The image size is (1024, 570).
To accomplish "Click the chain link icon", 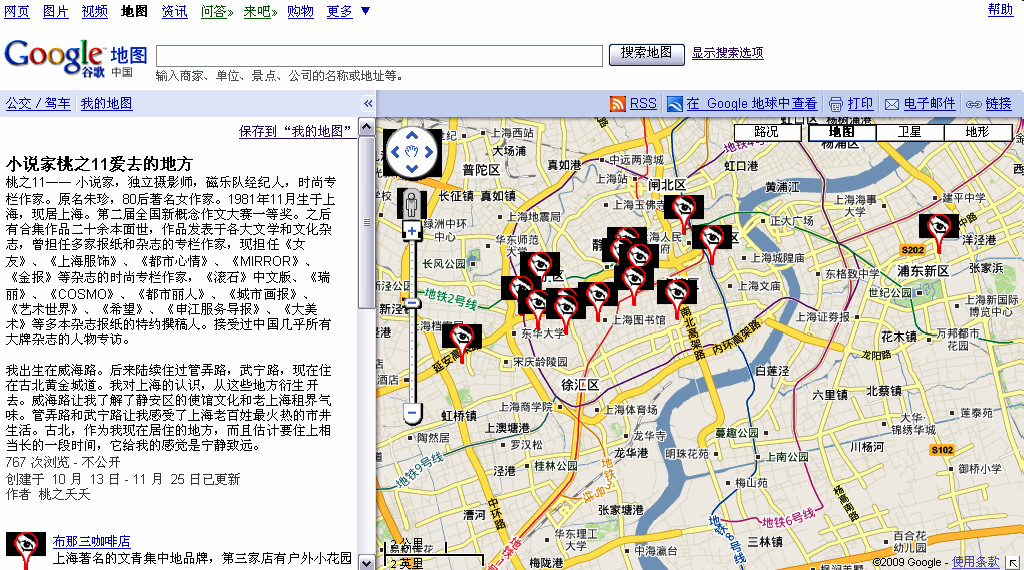I will (x=974, y=104).
